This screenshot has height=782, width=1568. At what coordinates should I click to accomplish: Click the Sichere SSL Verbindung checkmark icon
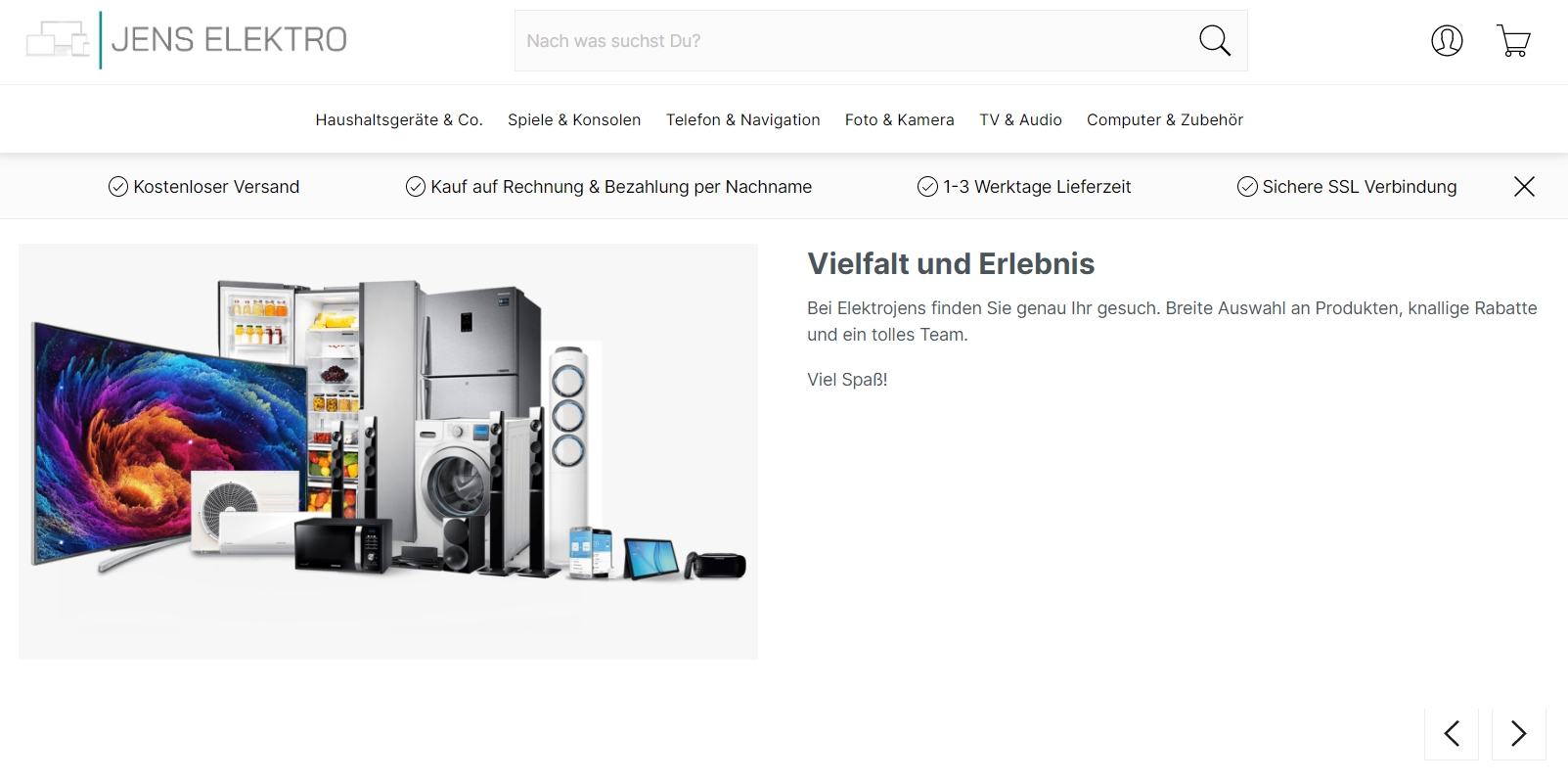(x=1247, y=187)
